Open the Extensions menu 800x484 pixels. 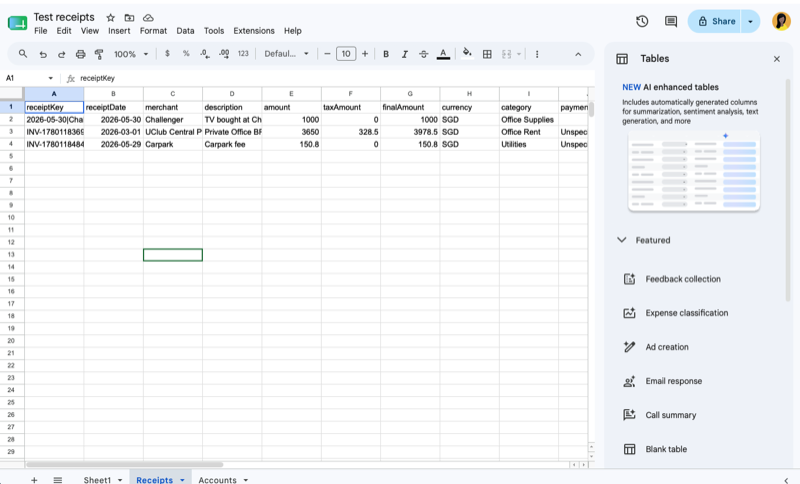coord(254,31)
